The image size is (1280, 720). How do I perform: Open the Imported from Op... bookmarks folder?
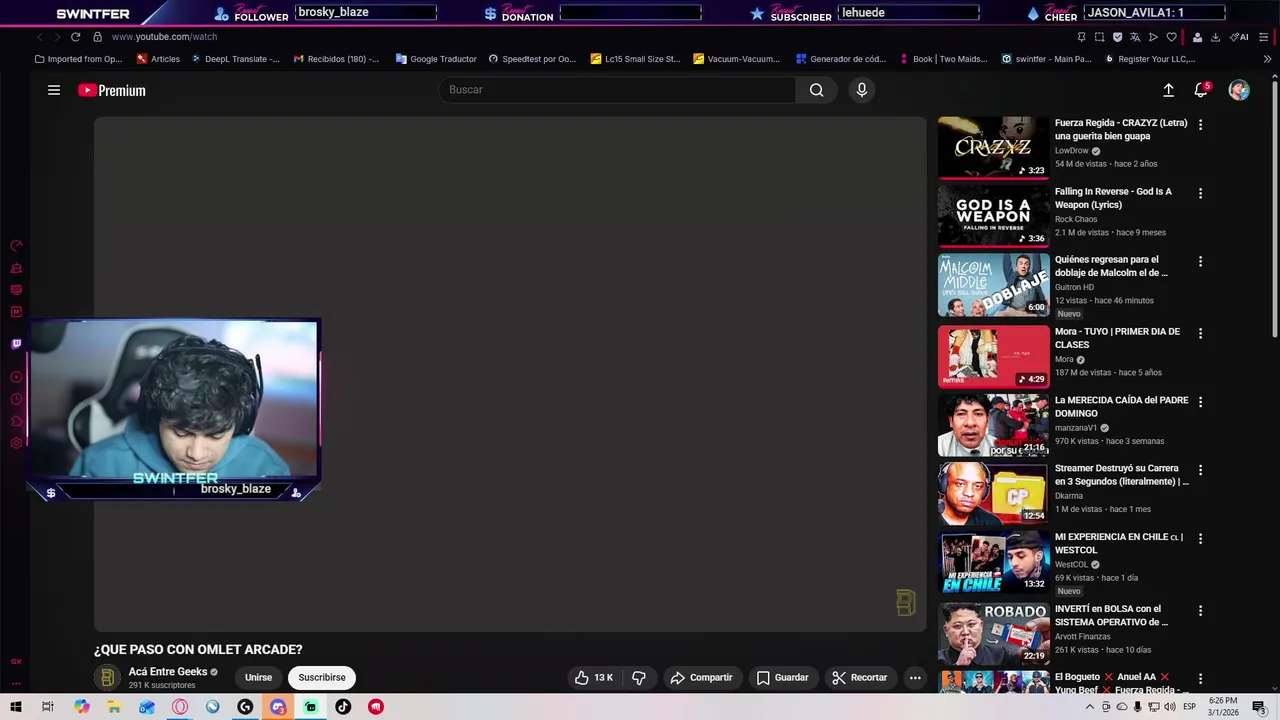click(x=78, y=59)
